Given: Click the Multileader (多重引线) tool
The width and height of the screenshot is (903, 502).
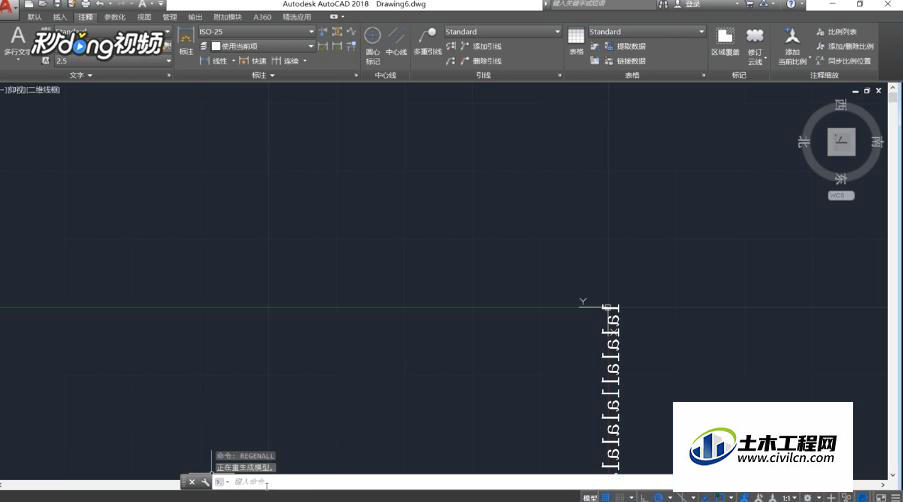Looking at the screenshot, I should point(428,41).
